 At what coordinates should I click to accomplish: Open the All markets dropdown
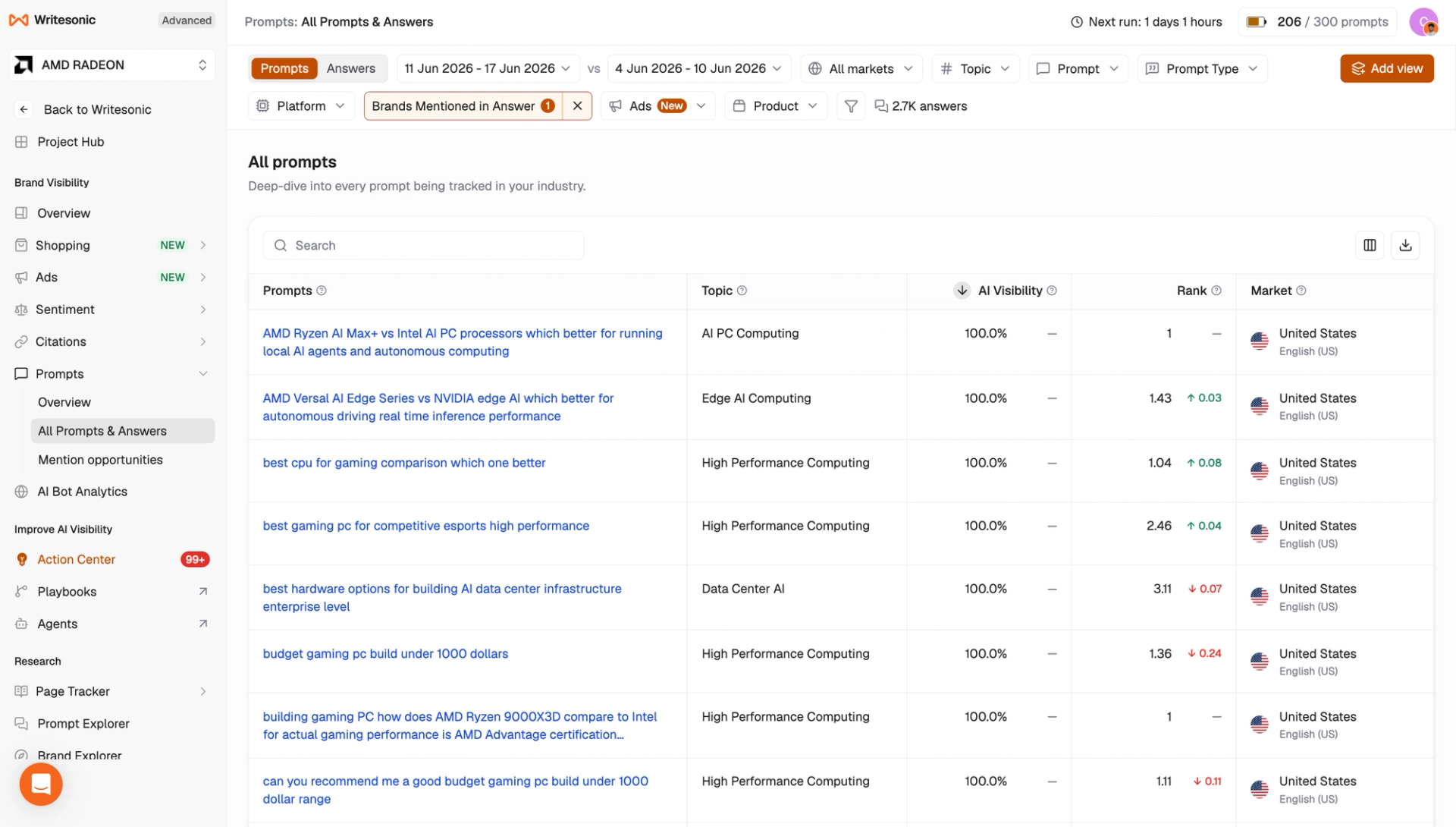(x=861, y=68)
